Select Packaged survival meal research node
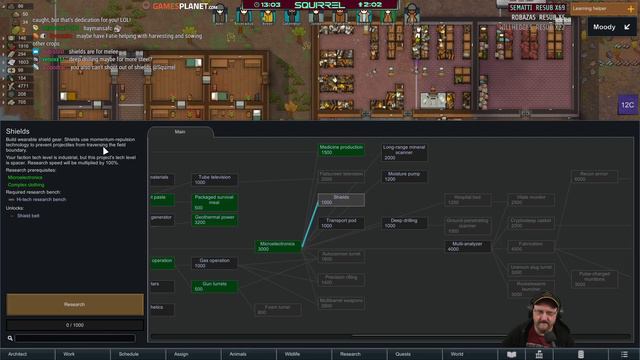The image size is (640, 360). [215, 202]
